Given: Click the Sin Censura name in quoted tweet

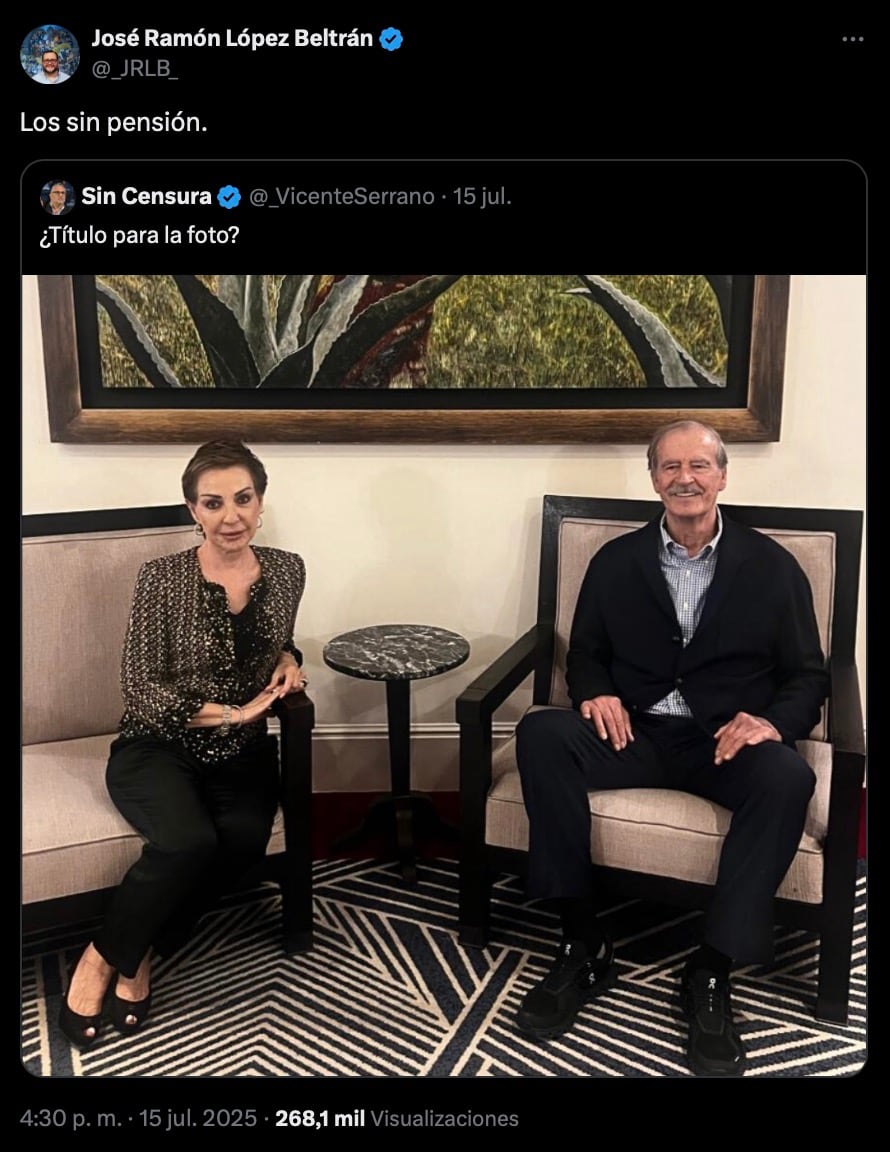Looking at the screenshot, I should coord(146,197).
